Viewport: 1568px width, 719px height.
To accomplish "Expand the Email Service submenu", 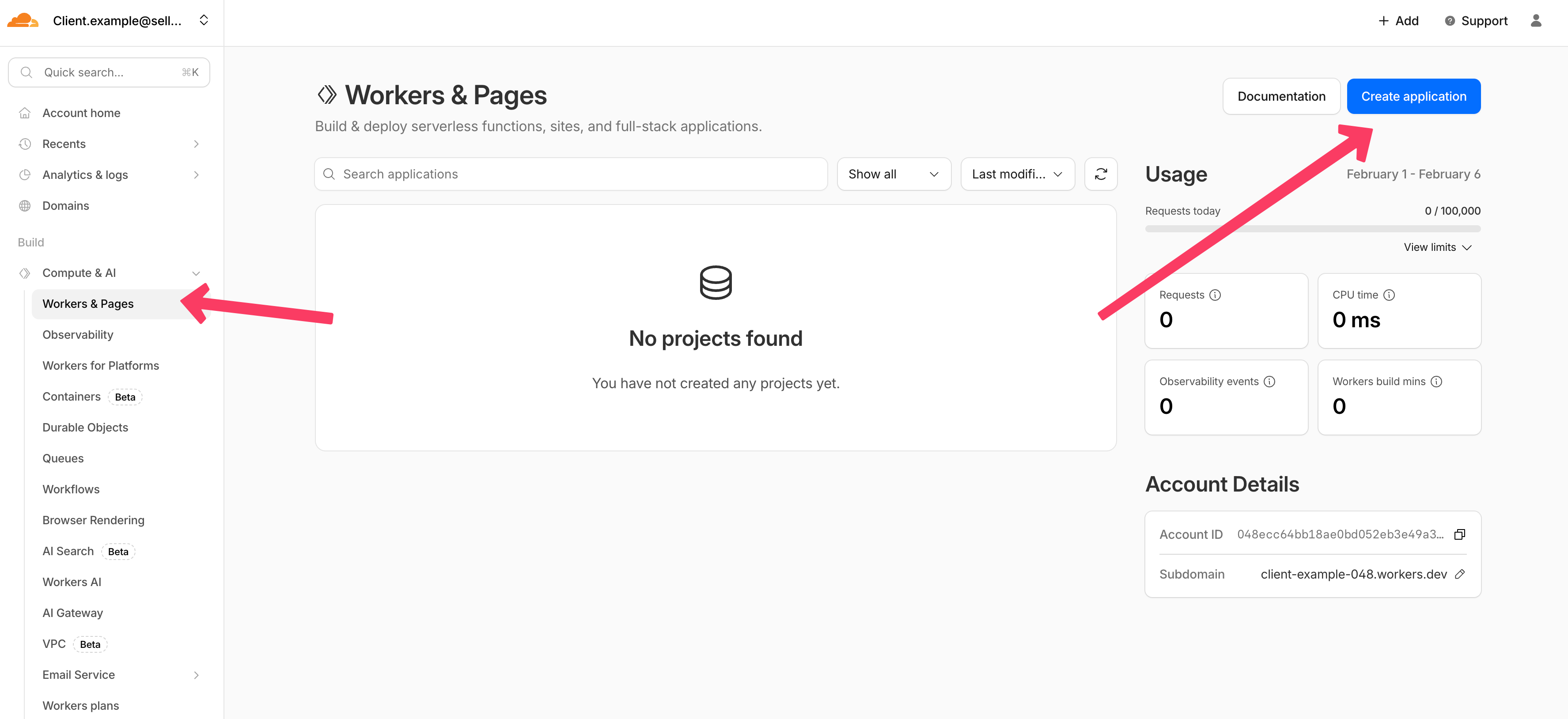I will 196,674.
